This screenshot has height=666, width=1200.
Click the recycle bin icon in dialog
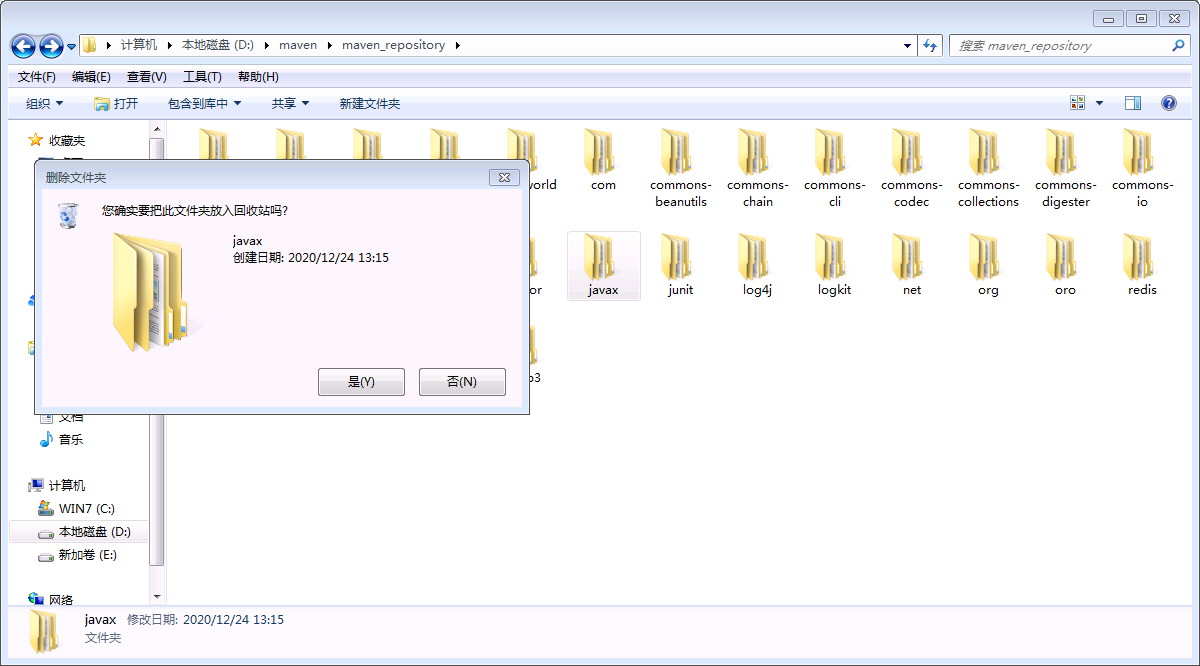[x=68, y=214]
